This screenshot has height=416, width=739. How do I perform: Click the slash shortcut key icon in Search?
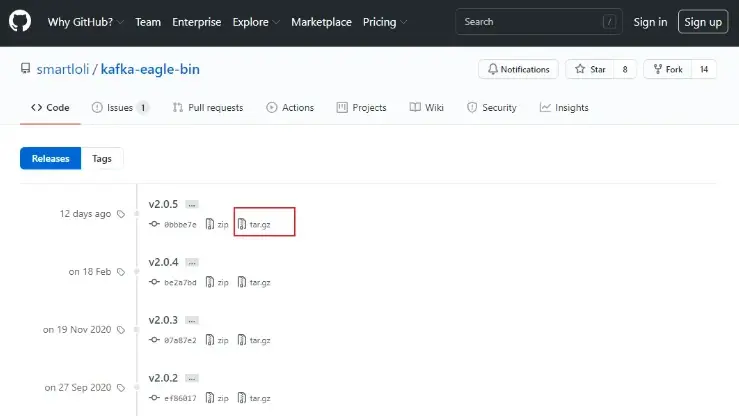609,22
